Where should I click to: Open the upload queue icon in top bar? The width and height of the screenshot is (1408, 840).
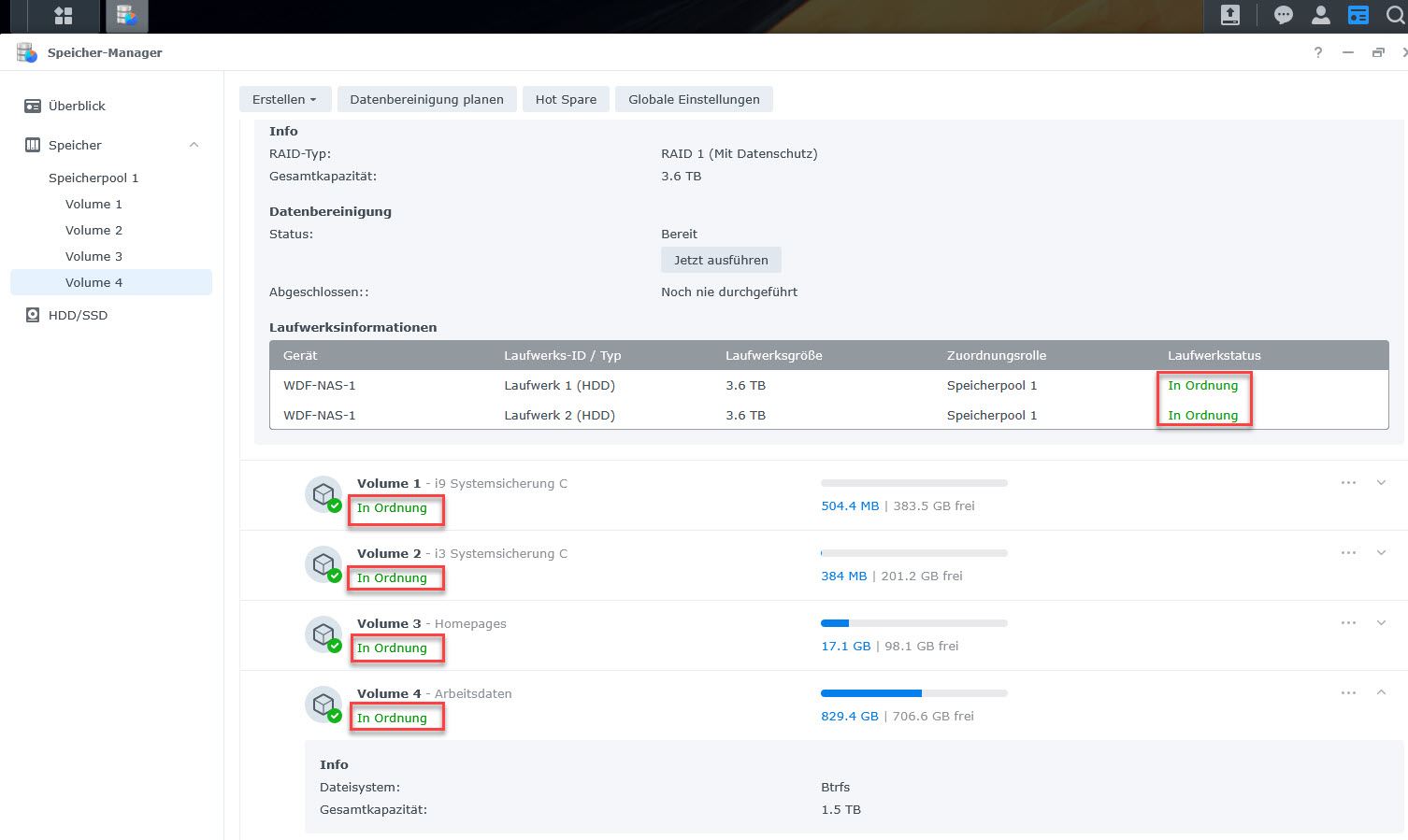click(1230, 16)
